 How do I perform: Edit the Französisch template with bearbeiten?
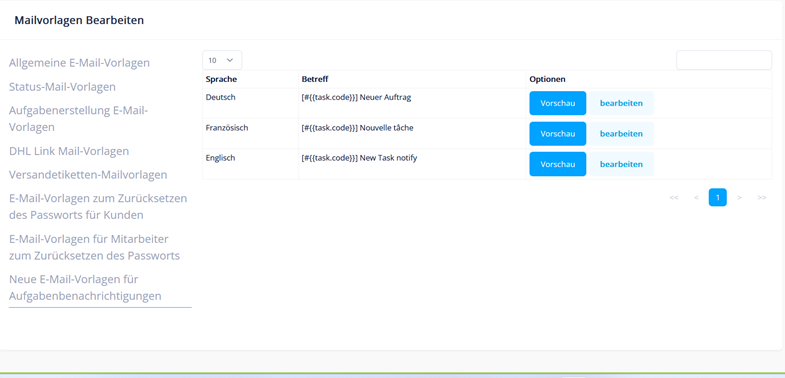tap(621, 134)
